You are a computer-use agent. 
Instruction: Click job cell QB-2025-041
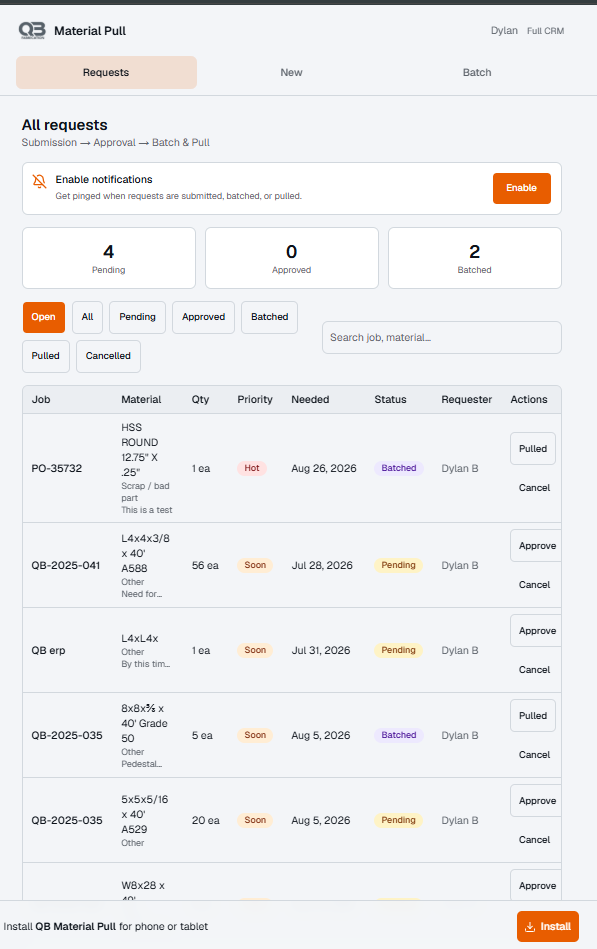point(65,565)
